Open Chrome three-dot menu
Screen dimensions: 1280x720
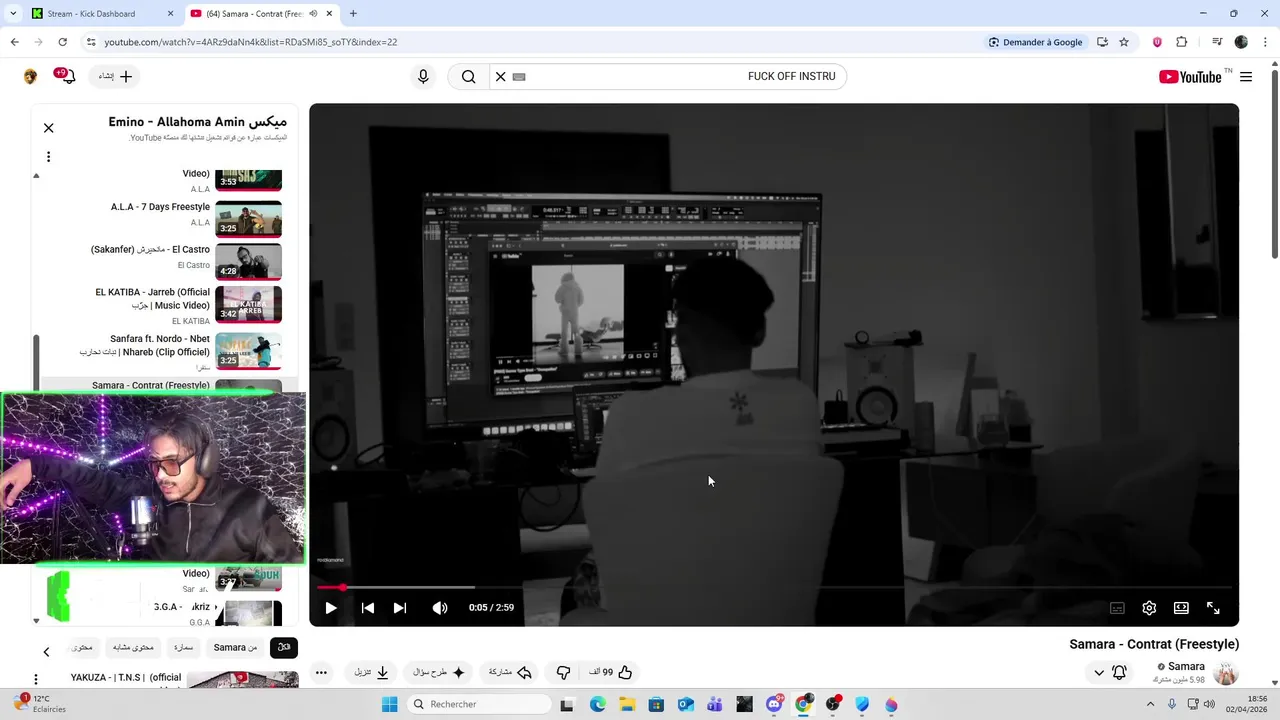click(1265, 42)
